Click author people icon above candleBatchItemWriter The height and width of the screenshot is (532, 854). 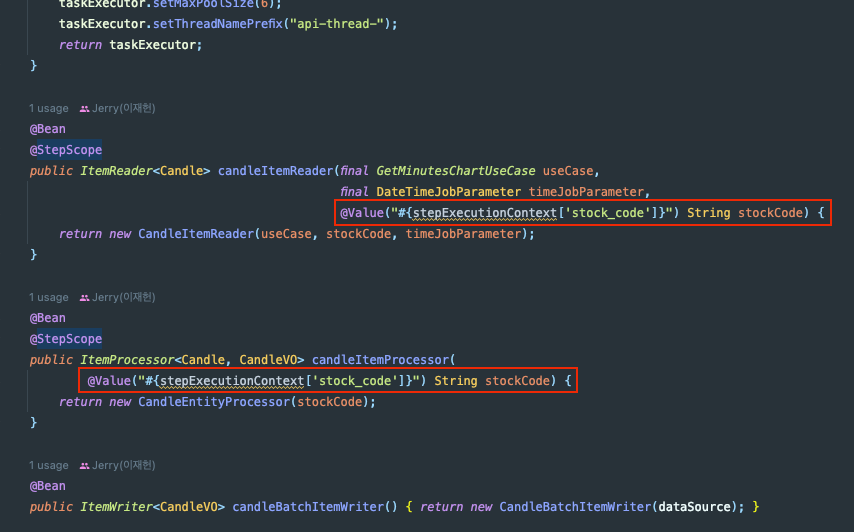[84, 466]
